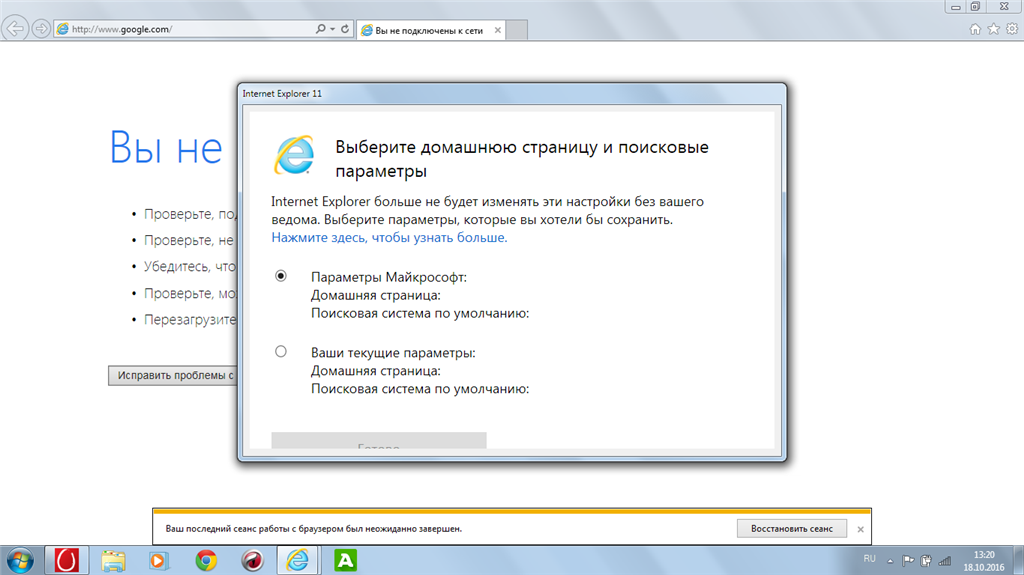Click the network signal tray icon
The height and width of the screenshot is (575, 1024).
point(944,561)
